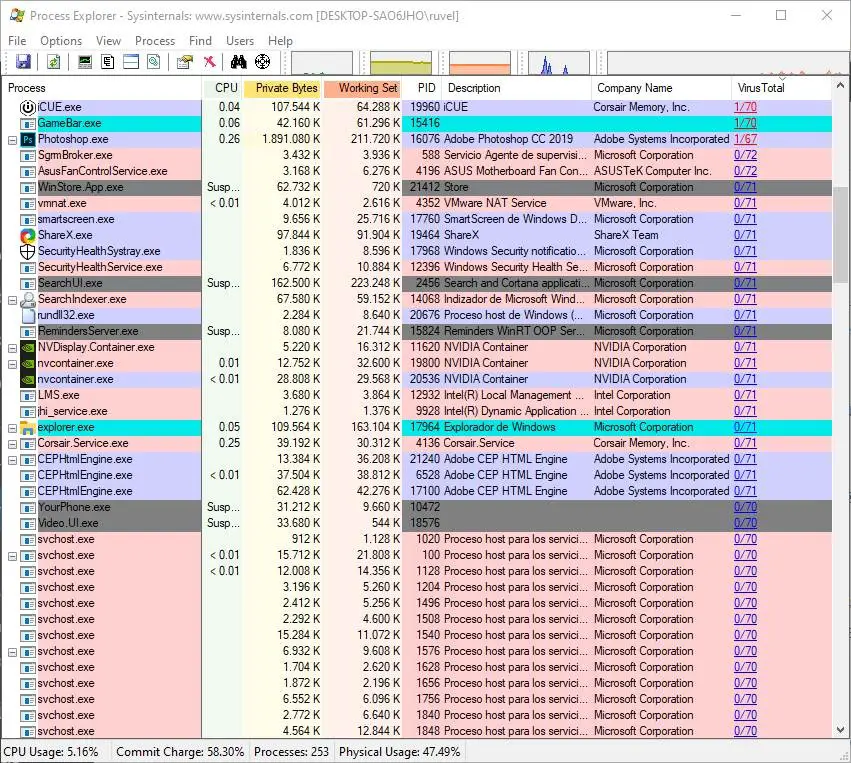Viewport: 851px width, 763px height.
Task: Open VirusTotal result 1/70 for iCUE.exe
Action: coord(745,107)
